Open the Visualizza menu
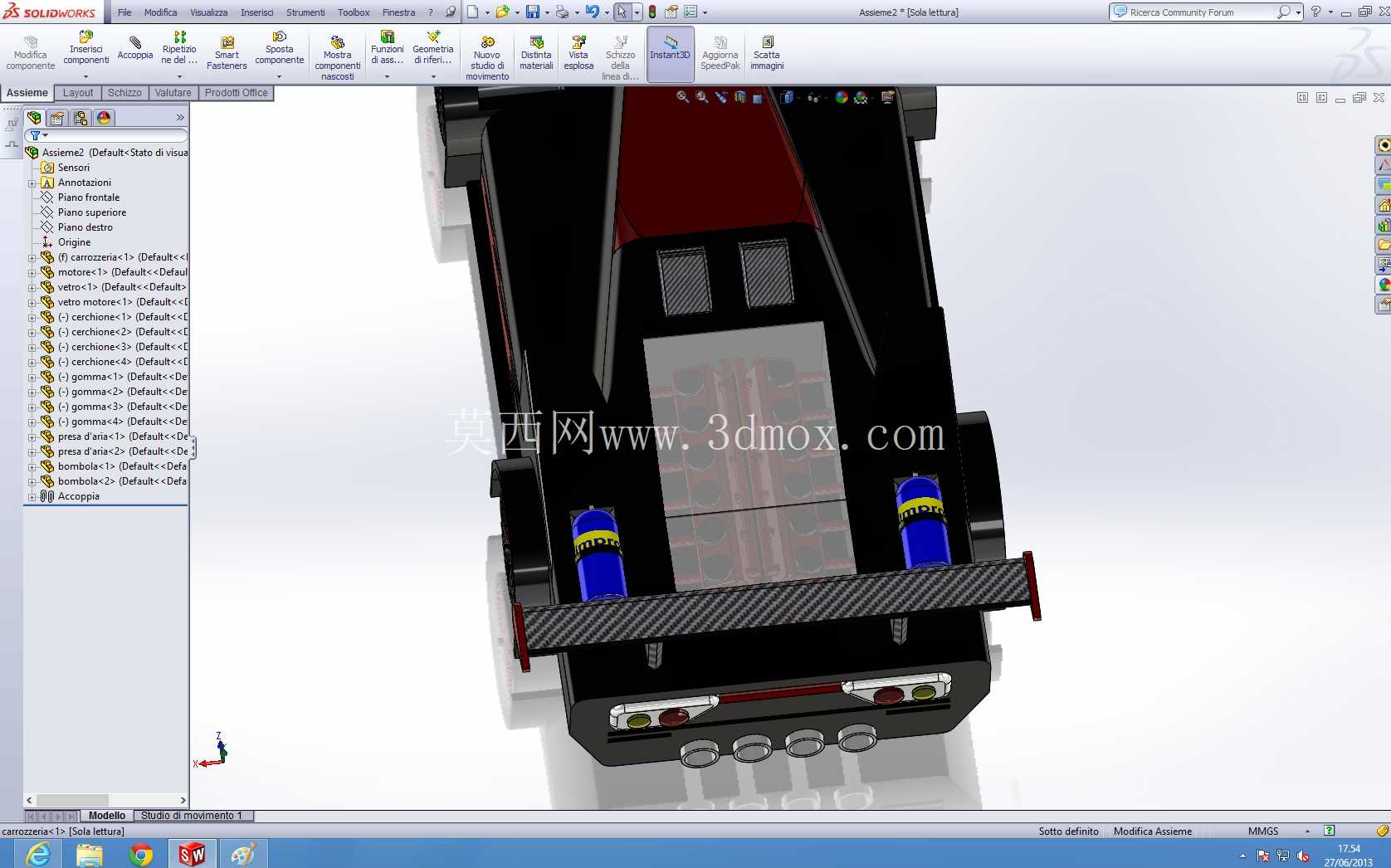The height and width of the screenshot is (868, 1391). pyautogui.click(x=209, y=12)
